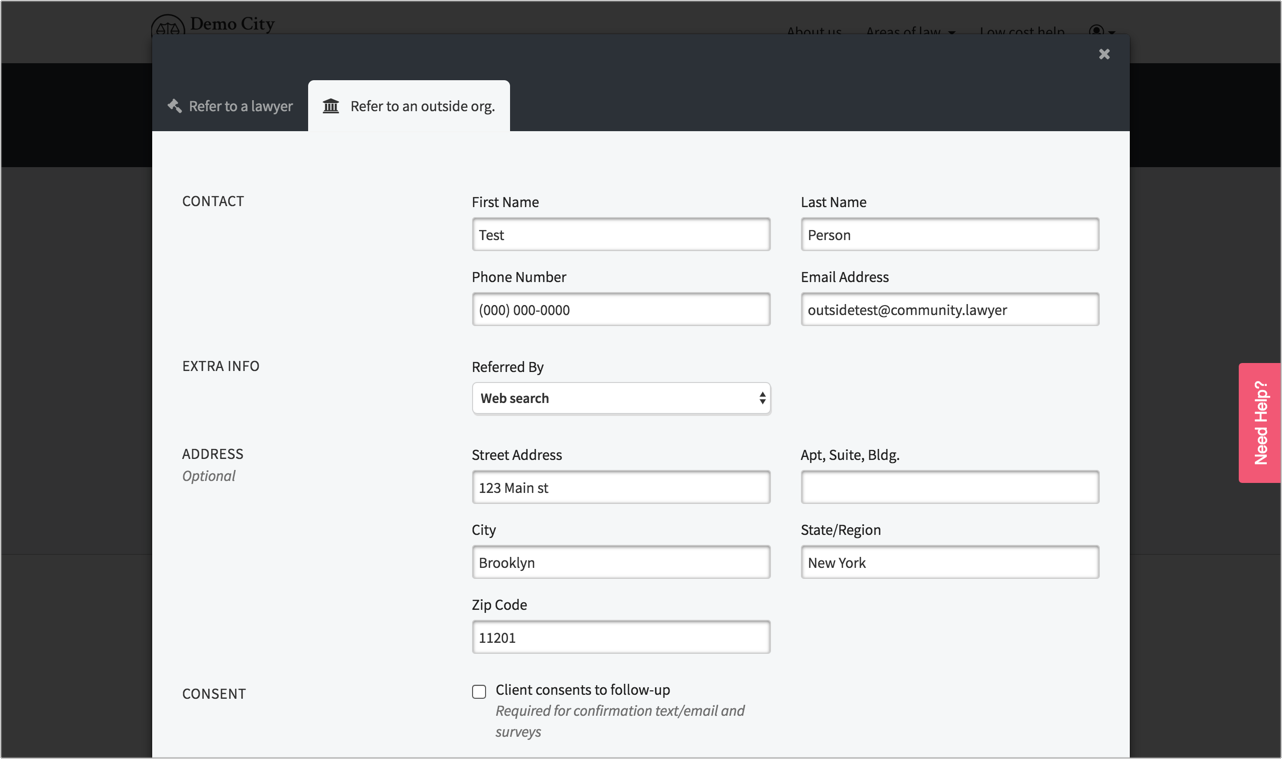Screen dimensions: 1282x759
Task: Click the empty Apt, Suite, Bldg. field
Action: 949,488
